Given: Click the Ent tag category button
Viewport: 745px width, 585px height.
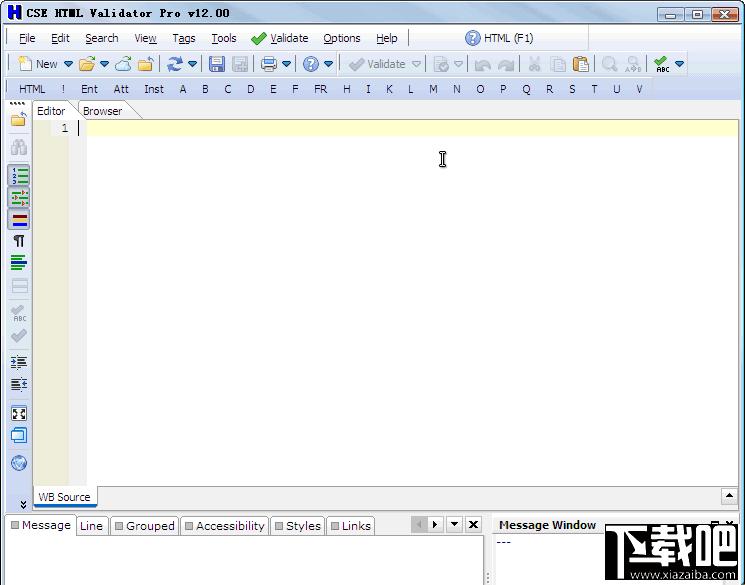Looking at the screenshot, I should pyautogui.click(x=89, y=89).
